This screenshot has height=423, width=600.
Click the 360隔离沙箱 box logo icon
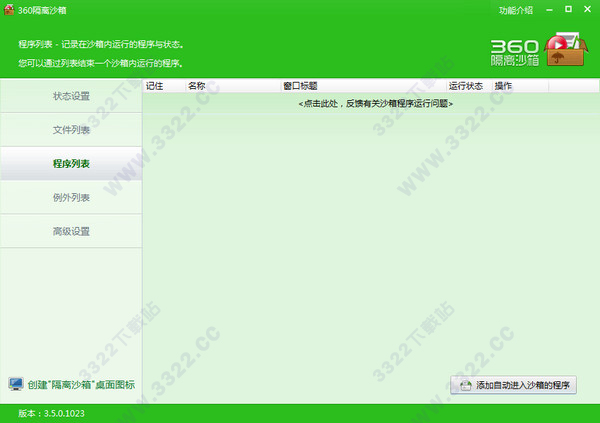coord(565,49)
